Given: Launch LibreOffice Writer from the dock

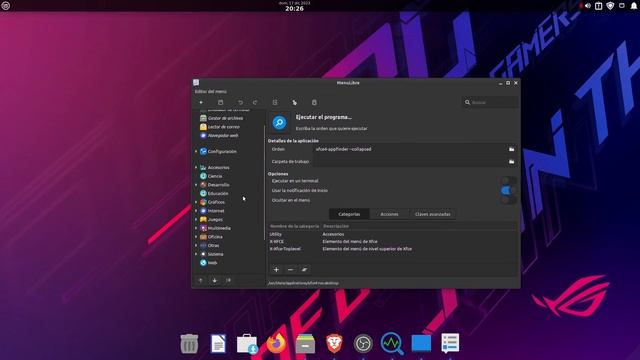Looking at the screenshot, I should [218, 343].
